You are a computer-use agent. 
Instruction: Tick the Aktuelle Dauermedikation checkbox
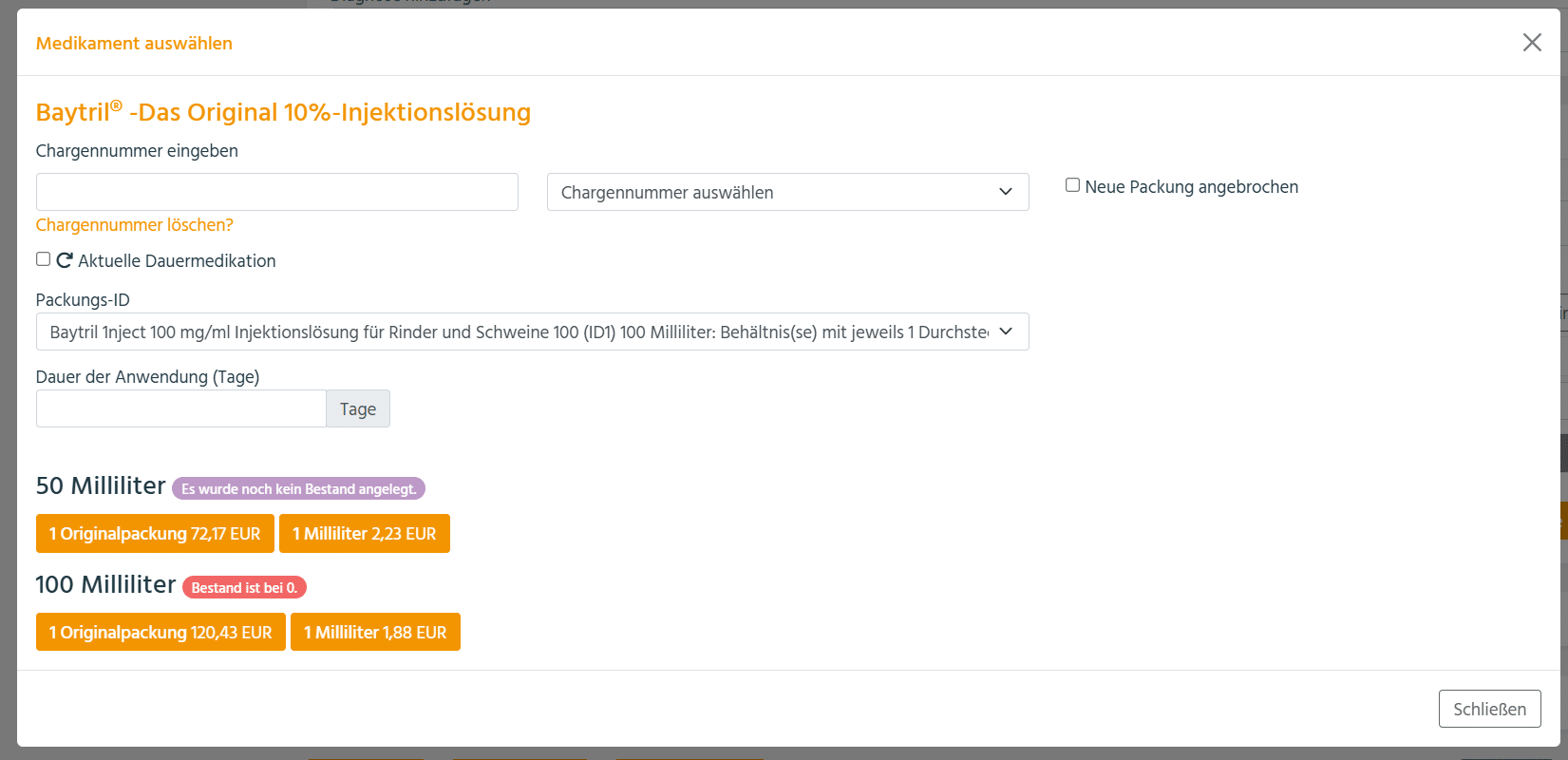point(44,259)
